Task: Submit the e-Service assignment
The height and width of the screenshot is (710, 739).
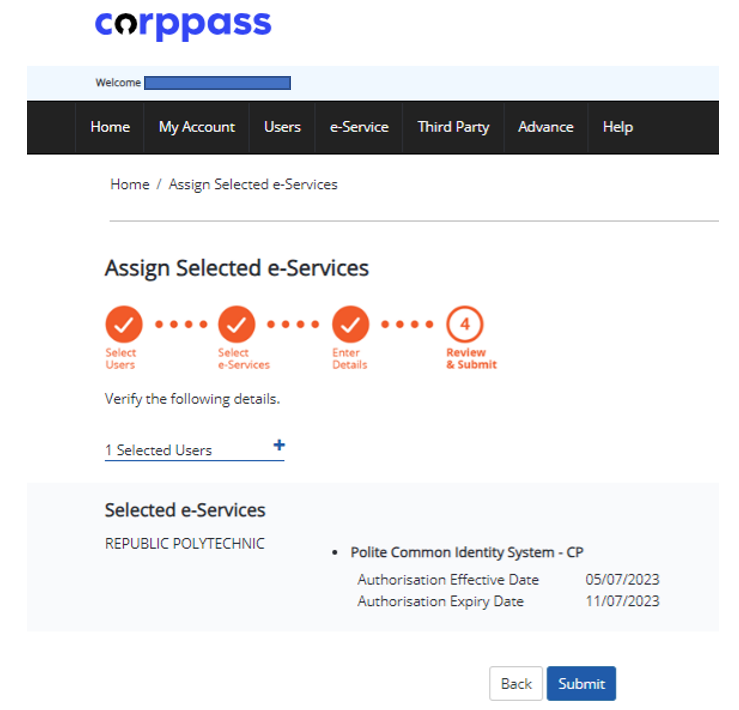Action: [x=581, y=684]
